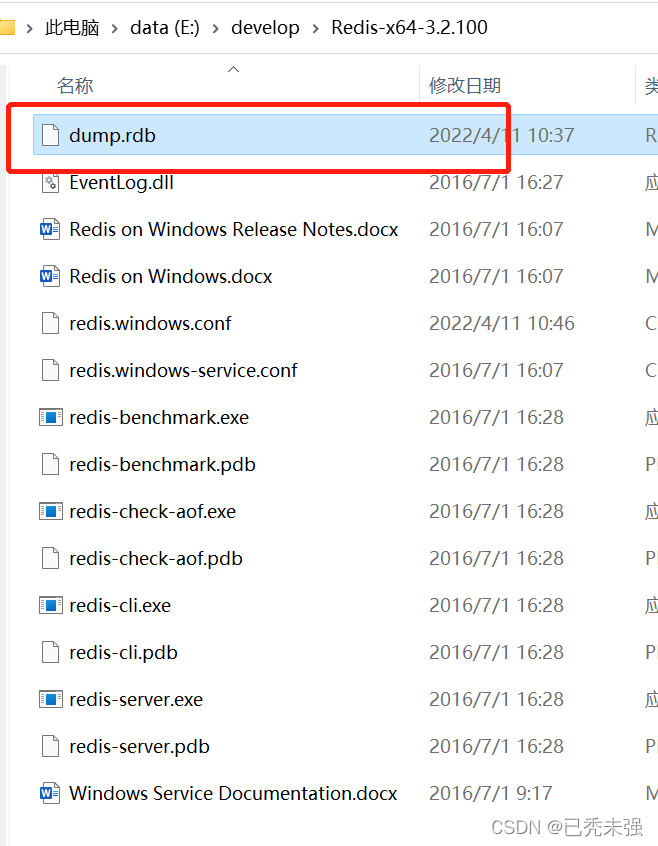Go to 此电脑 in the breadcrumb
658x846 pixels.
[x=72, y=28]
